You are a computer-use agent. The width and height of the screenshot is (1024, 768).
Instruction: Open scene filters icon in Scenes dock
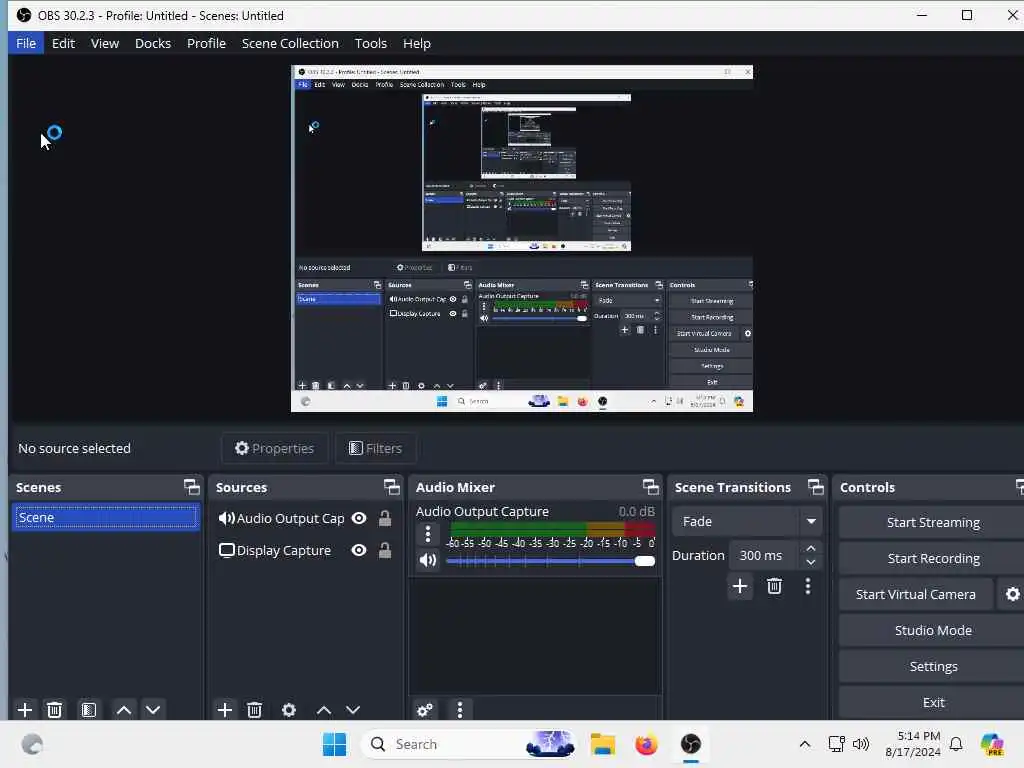coord(89,710)
